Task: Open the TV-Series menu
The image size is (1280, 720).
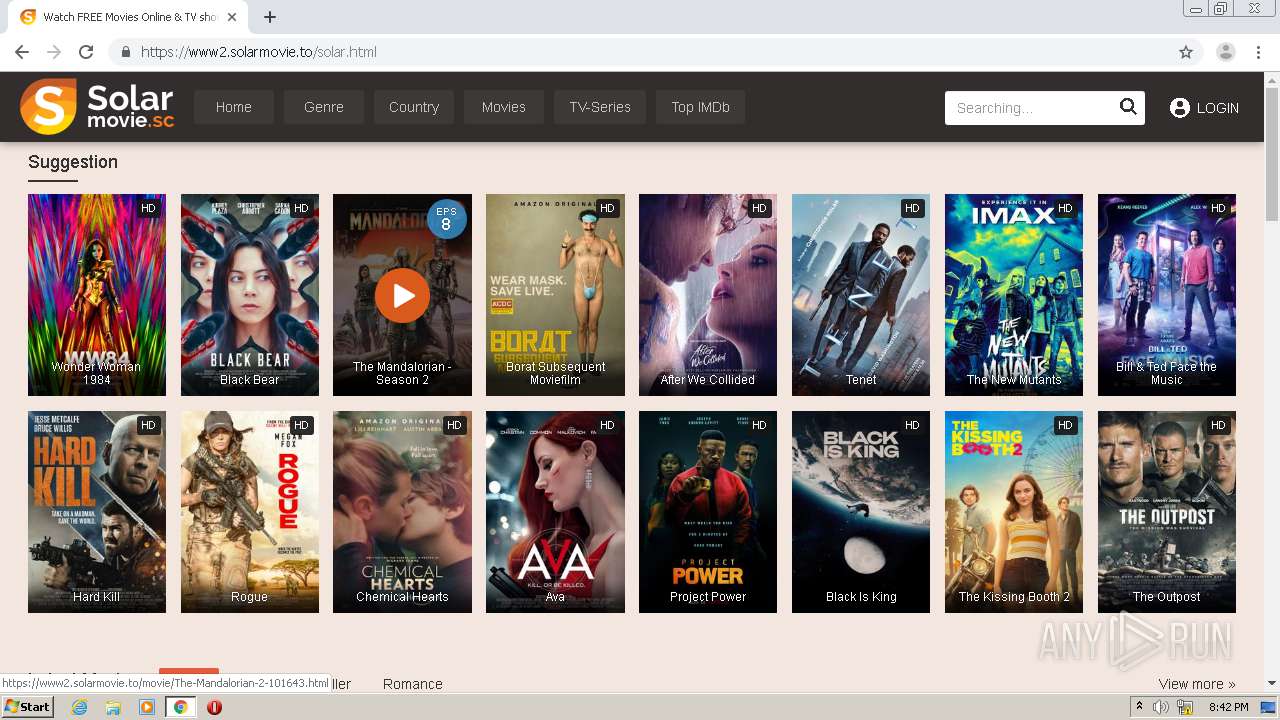Action: [600, 107]
